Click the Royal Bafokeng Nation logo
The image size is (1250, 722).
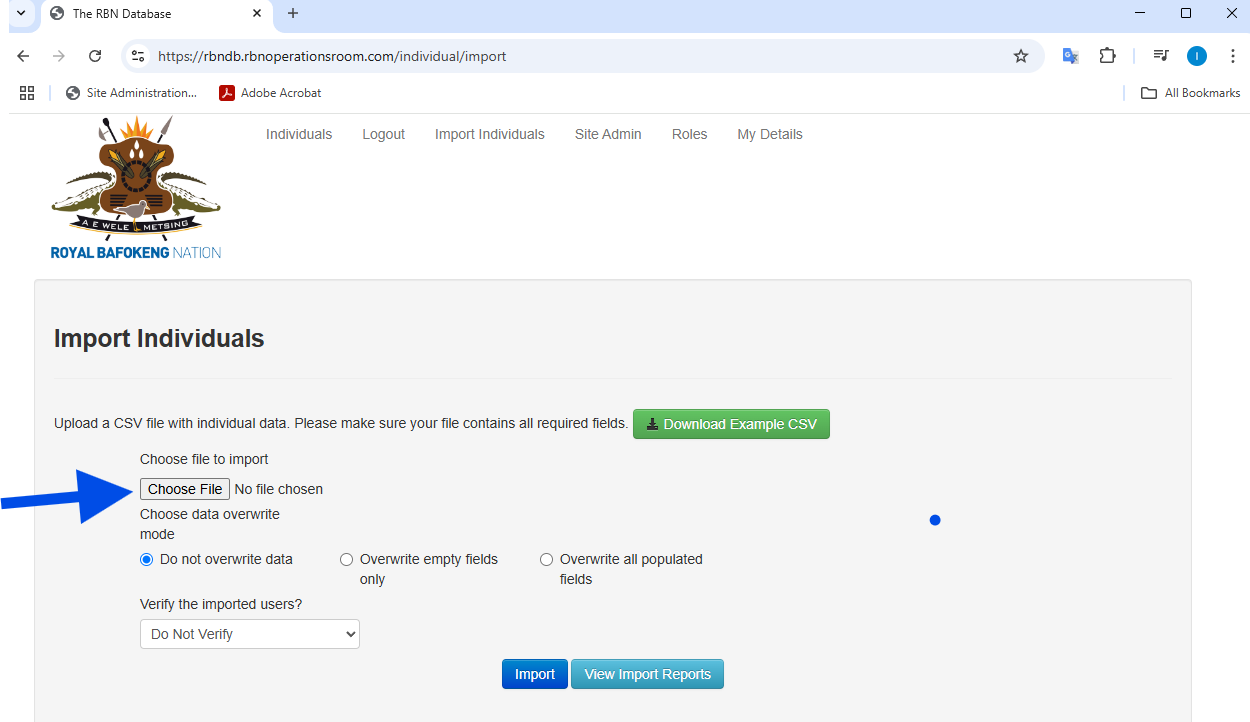pyautogui.click(x=136, y=188)
